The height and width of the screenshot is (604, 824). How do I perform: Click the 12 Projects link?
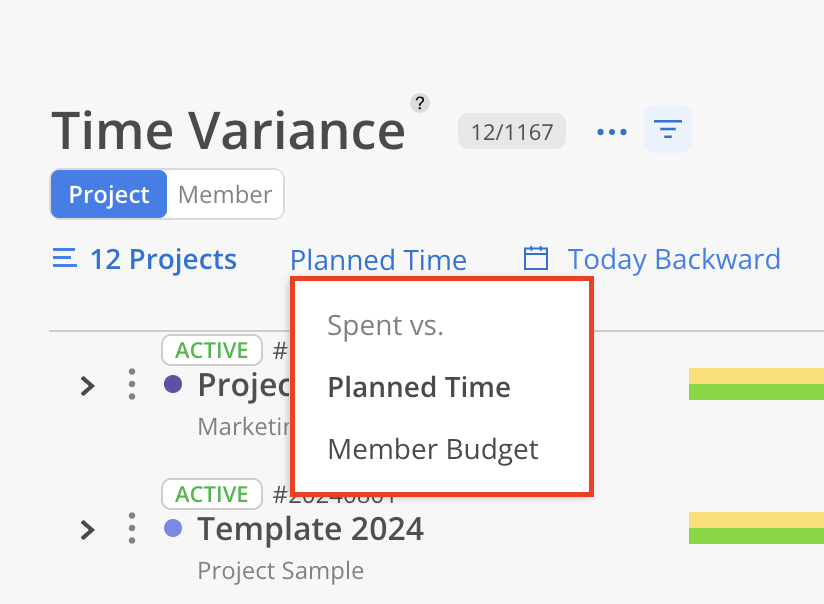pos(163,259)
